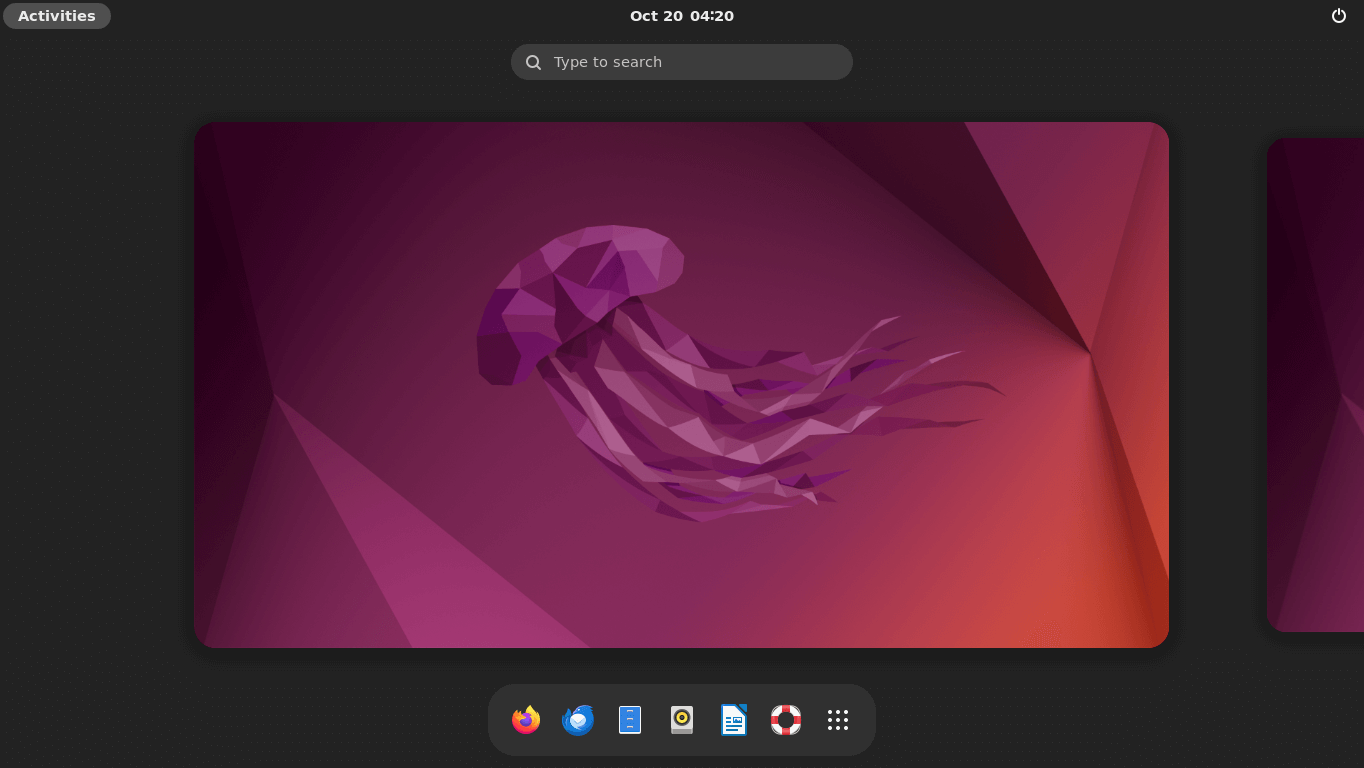Viewport: 1364px width, 768px height.
Task: Click the Activities button
Action: pos(57,16)
